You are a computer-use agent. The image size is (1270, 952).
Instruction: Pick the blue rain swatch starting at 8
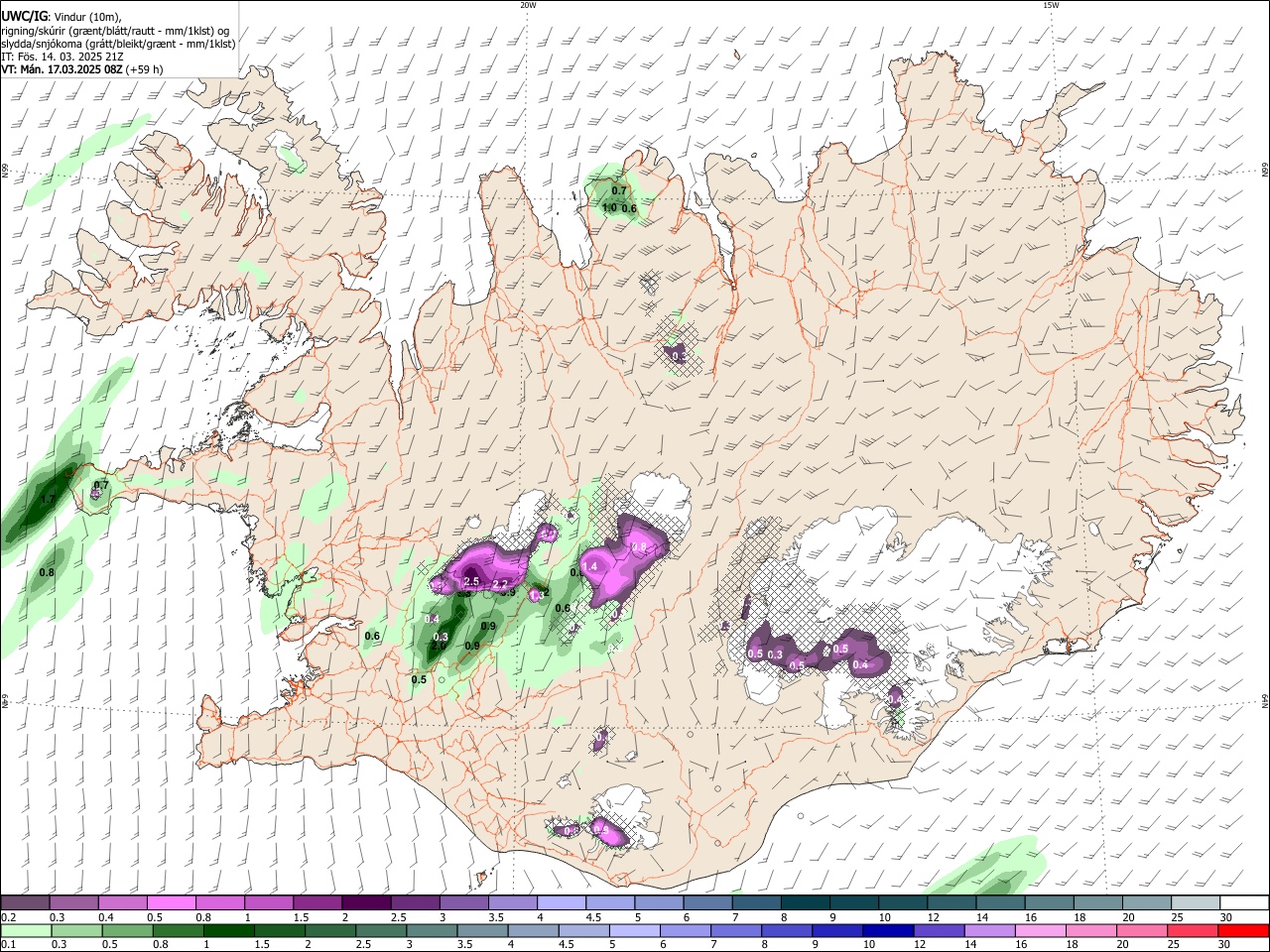pos(787,930)
